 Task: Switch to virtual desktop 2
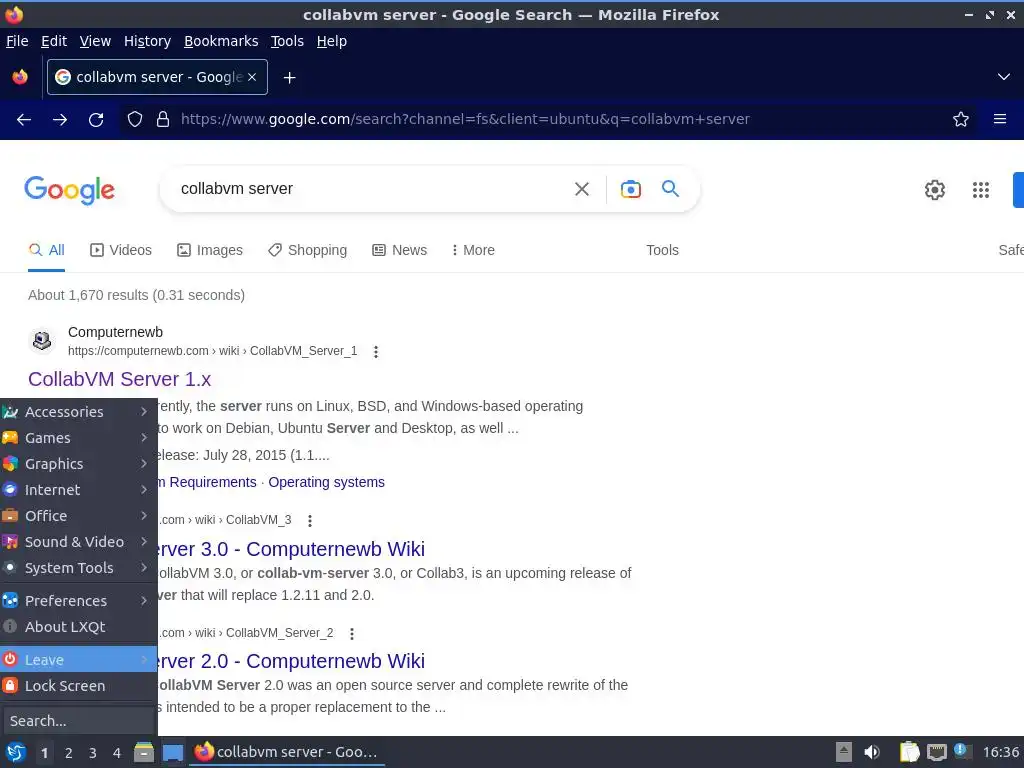[69, 753]
